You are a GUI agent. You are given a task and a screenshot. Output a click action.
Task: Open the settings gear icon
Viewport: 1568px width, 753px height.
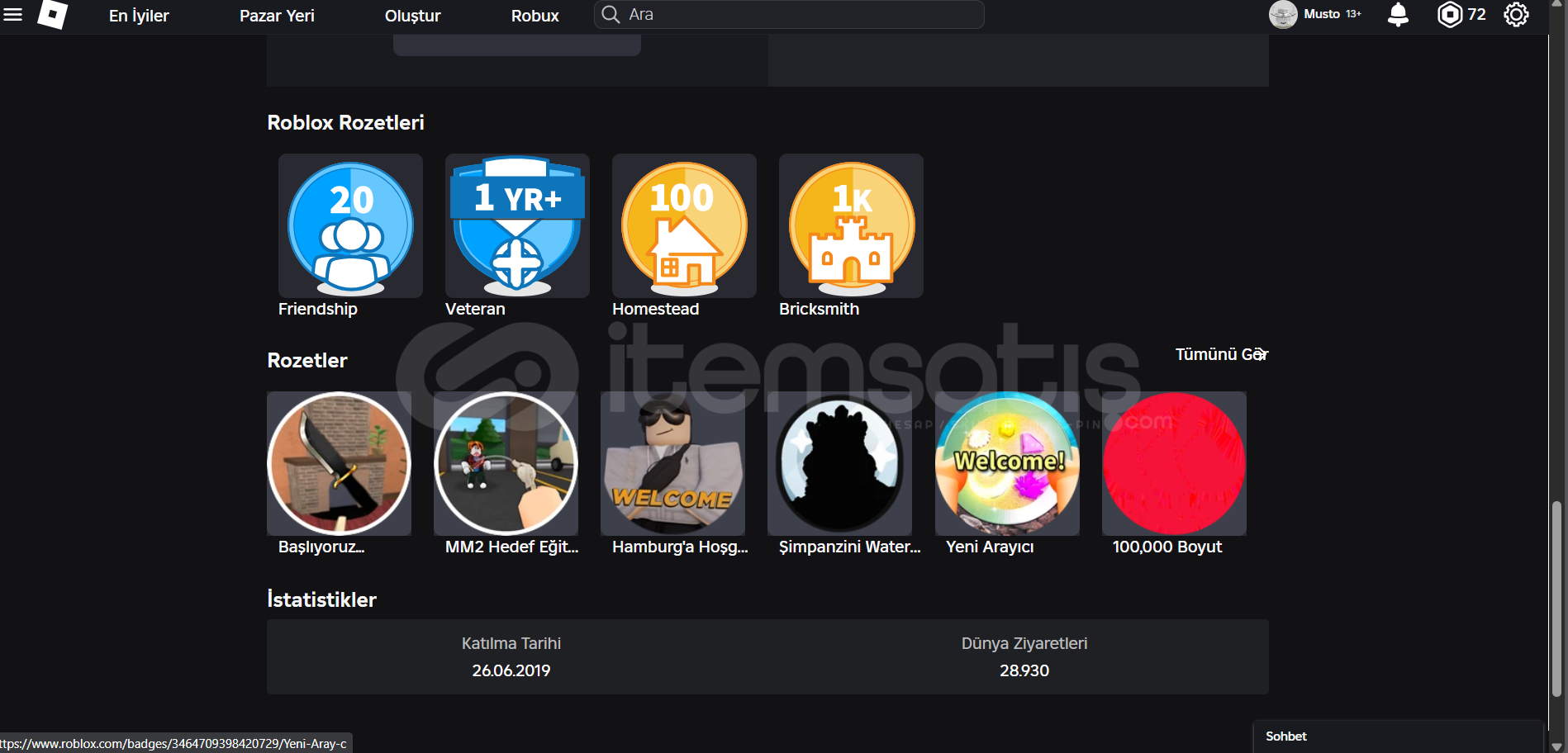pyautogui.click(x=1516, y=15)
